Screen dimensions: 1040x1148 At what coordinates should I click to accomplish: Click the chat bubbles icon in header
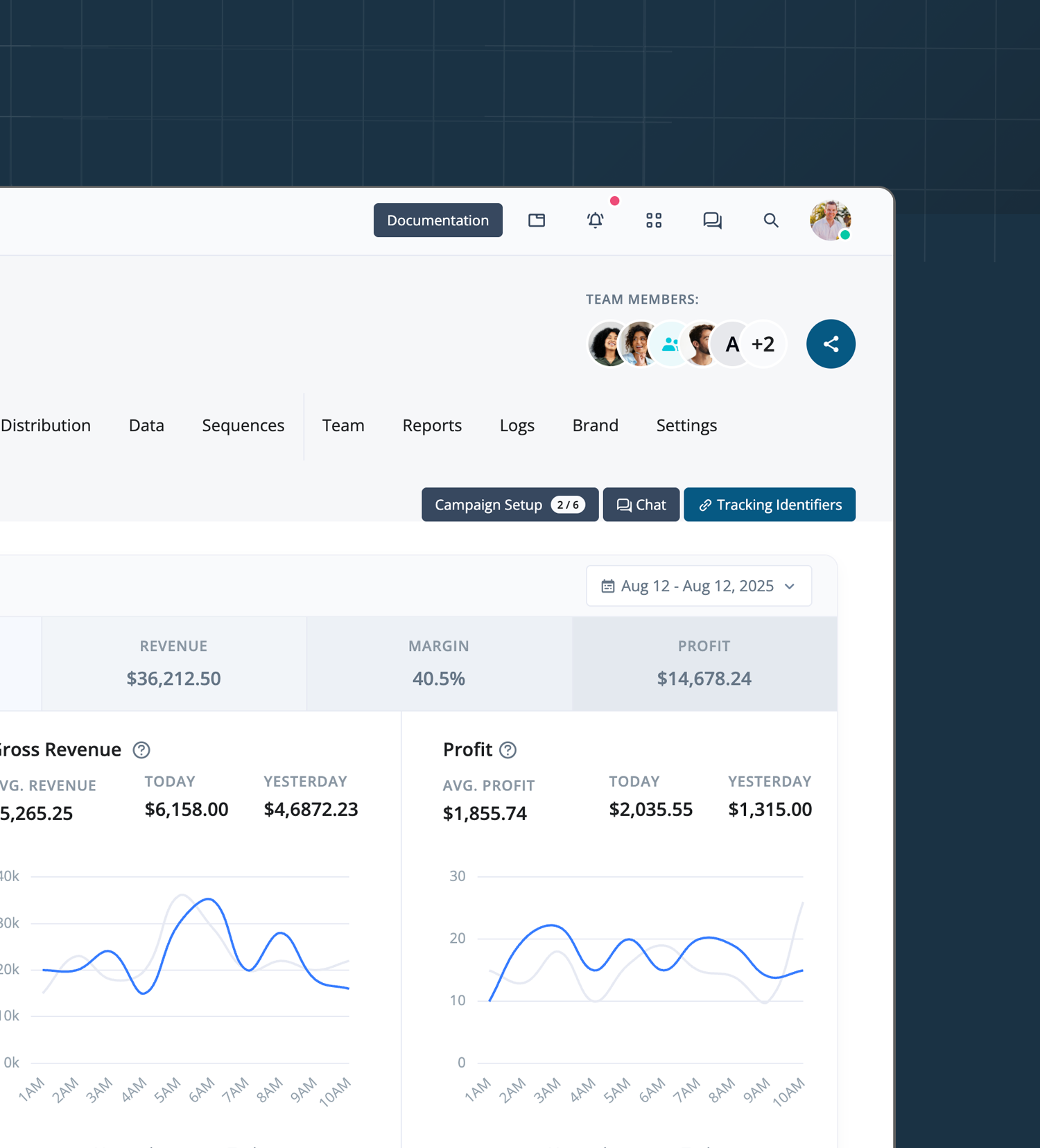point(712,220)
